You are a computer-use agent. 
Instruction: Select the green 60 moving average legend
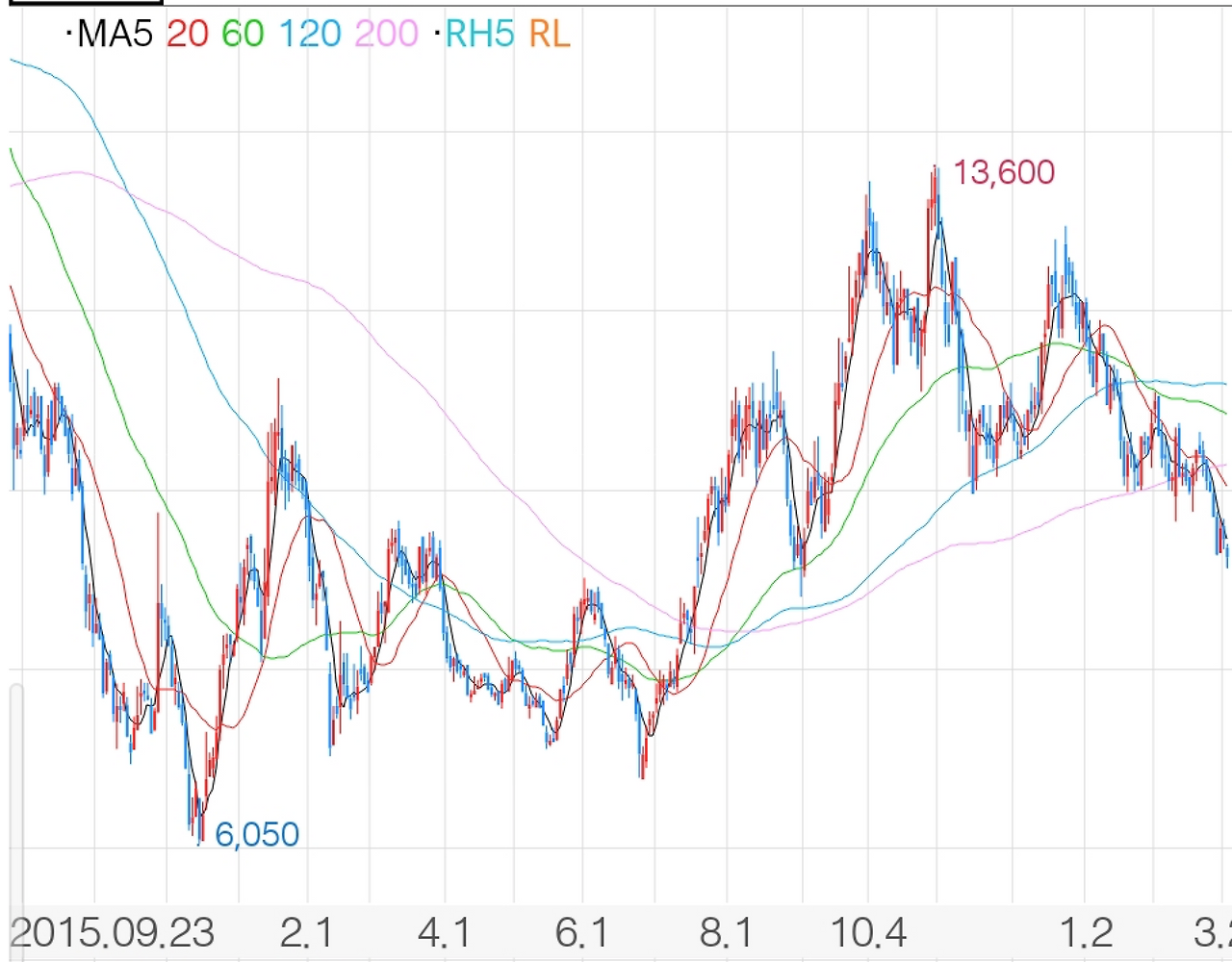tap(243, 34)
